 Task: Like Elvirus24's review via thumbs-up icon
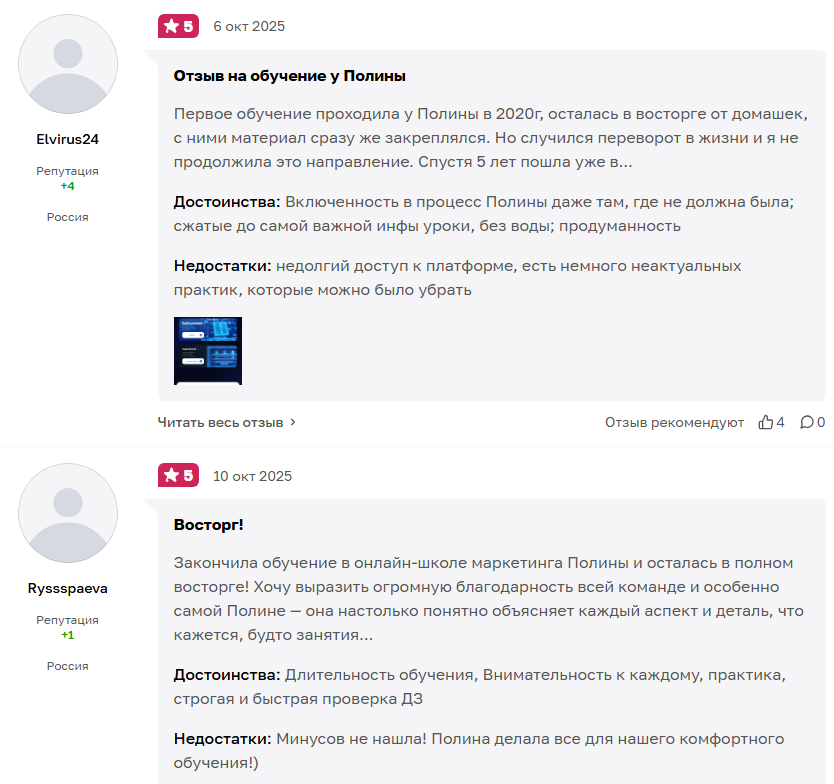tap(764, 422)
